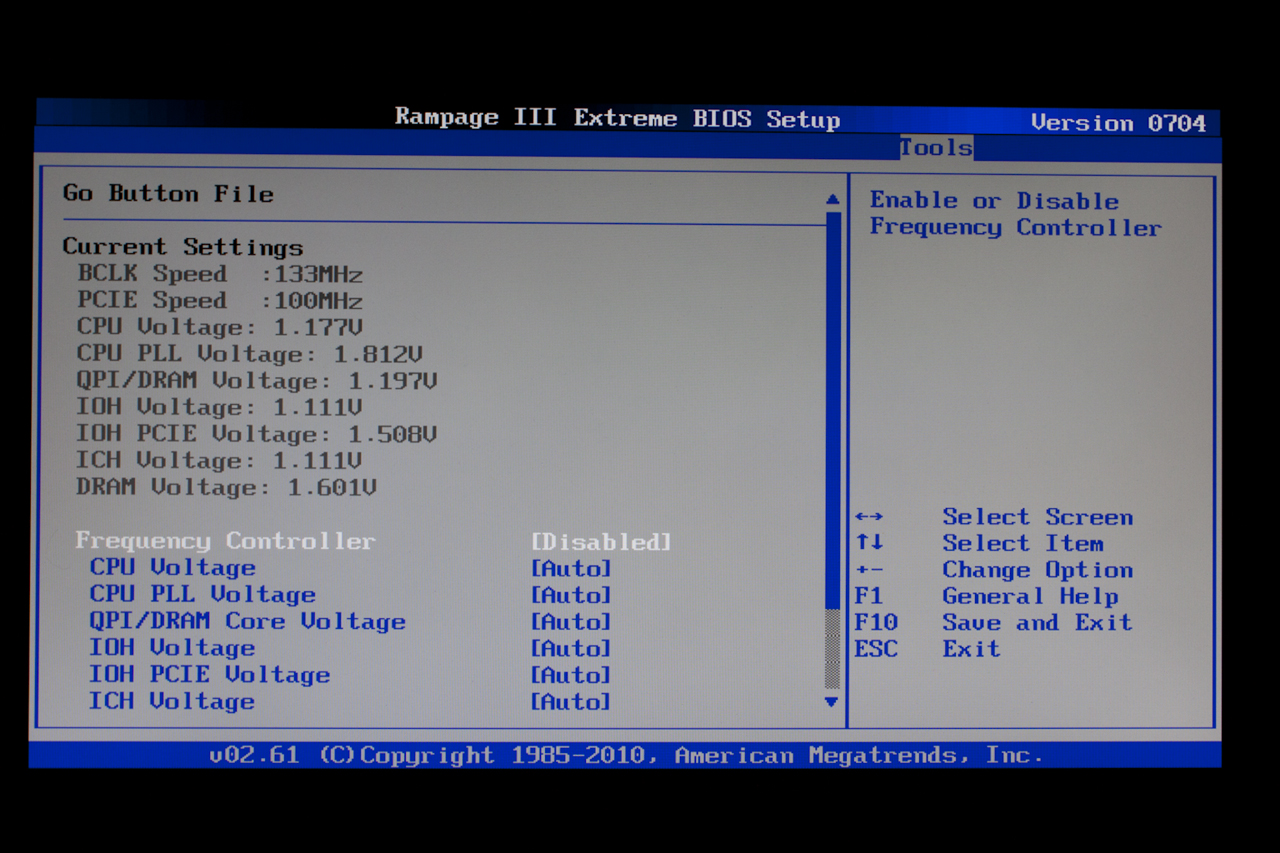Open the IOH Voltage [Auto] value
Viewport: 1280px width, 853px height.
[570, 649]
